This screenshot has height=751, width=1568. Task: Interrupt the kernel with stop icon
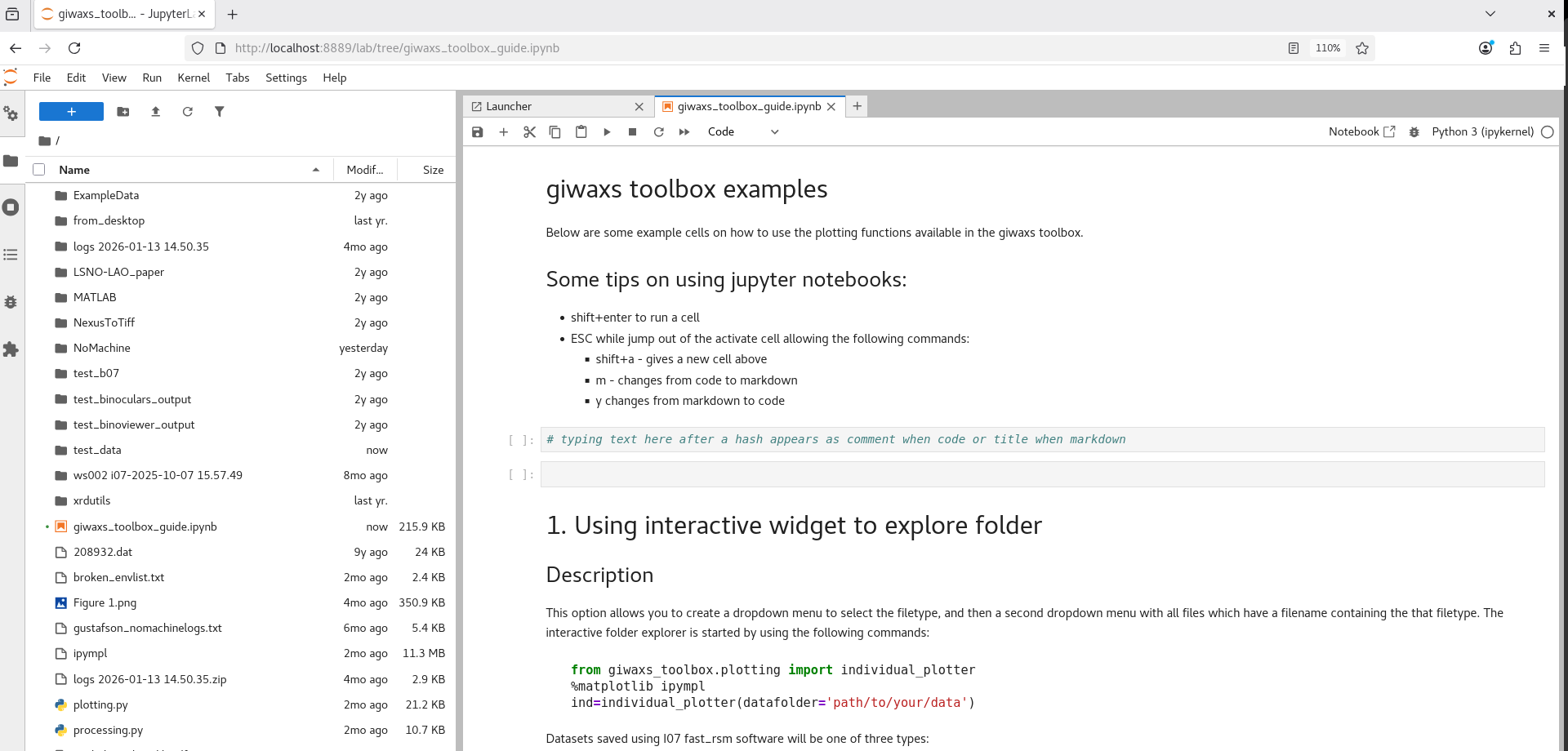(632, 132)
